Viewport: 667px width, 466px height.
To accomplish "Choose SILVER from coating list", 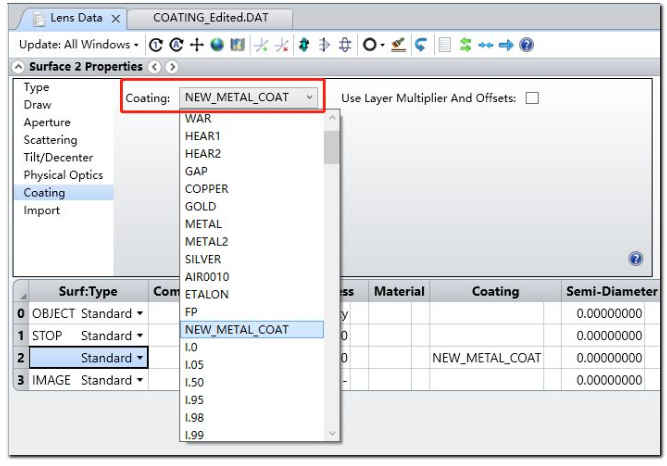I will tap(252, 259).
